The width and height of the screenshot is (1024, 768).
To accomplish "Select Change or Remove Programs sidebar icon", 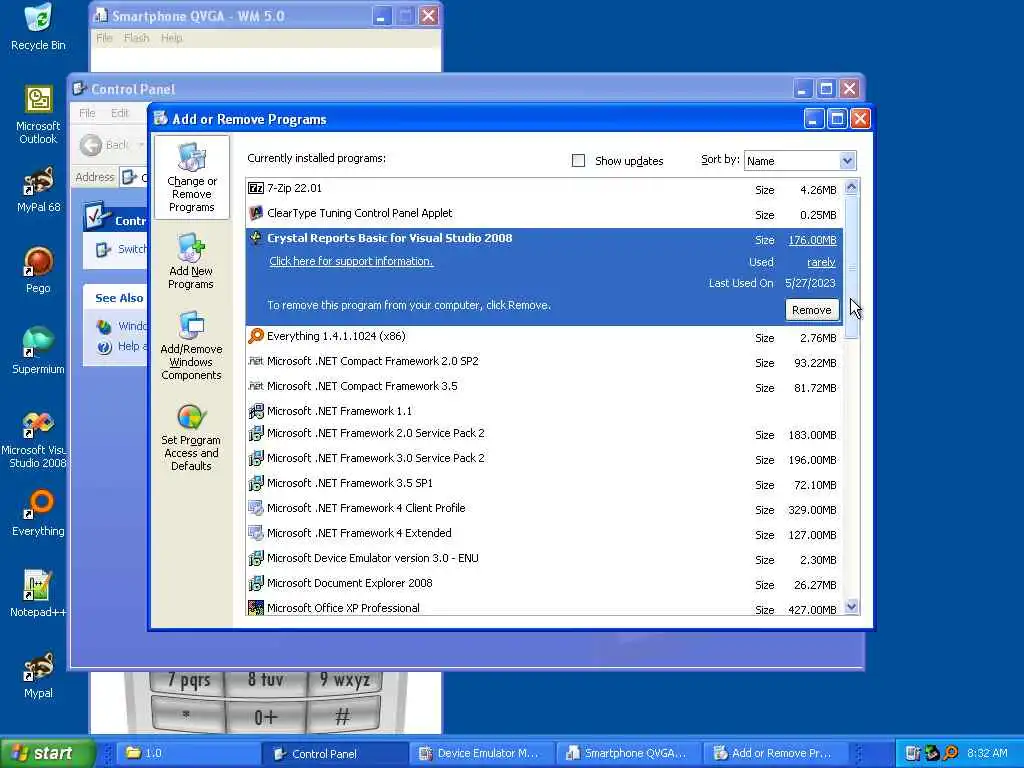I will (191, 177).
